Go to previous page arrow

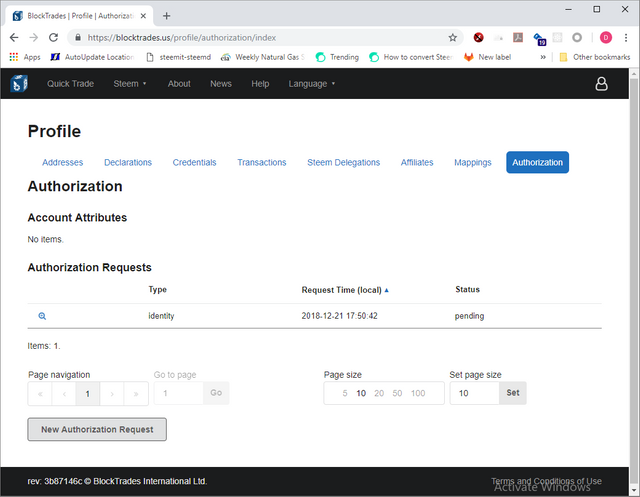[x=64, y=394]
